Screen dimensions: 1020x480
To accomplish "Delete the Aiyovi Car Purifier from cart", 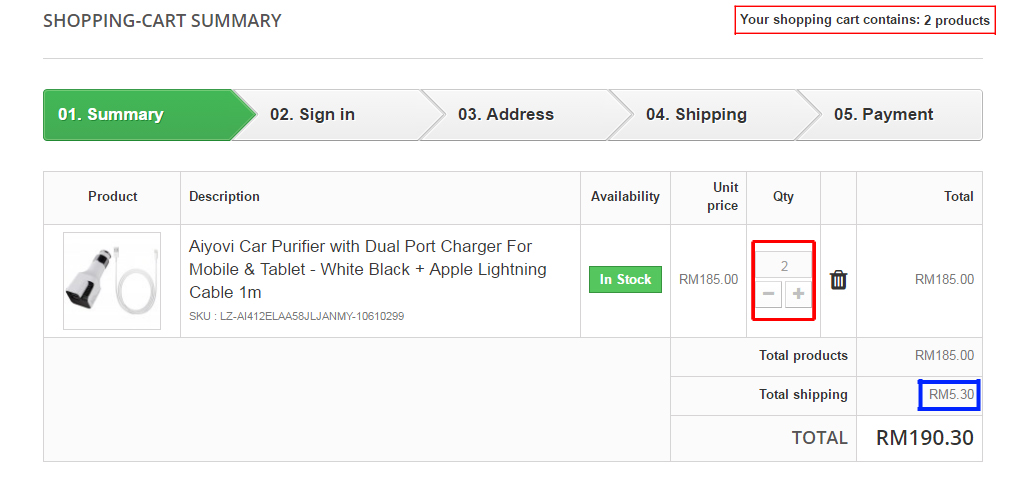I will click(x=838, y=280).
